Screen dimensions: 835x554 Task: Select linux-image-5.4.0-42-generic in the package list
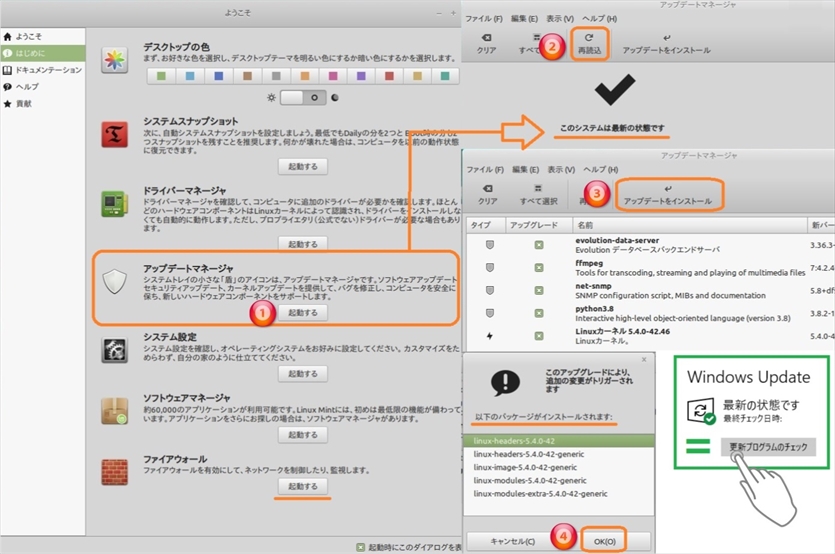pyautogui.click(x=559, y=467)
